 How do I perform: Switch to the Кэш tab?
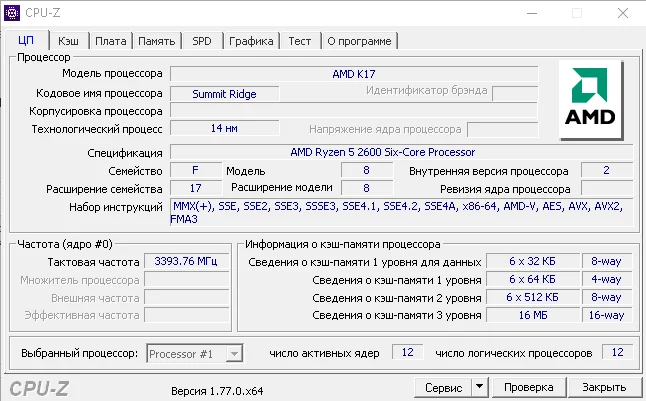click(68, 41)
